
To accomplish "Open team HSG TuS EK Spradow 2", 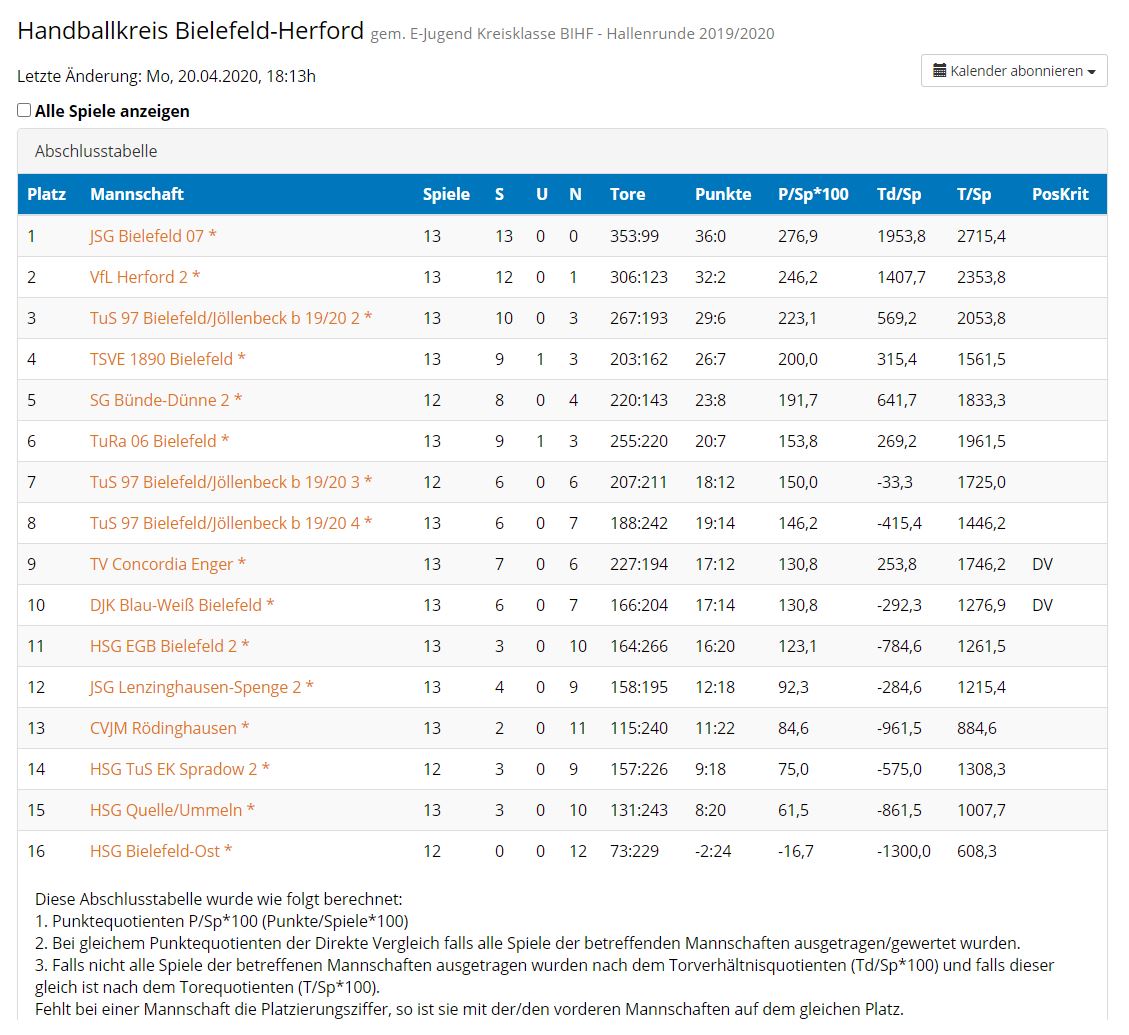I will 179,770.
